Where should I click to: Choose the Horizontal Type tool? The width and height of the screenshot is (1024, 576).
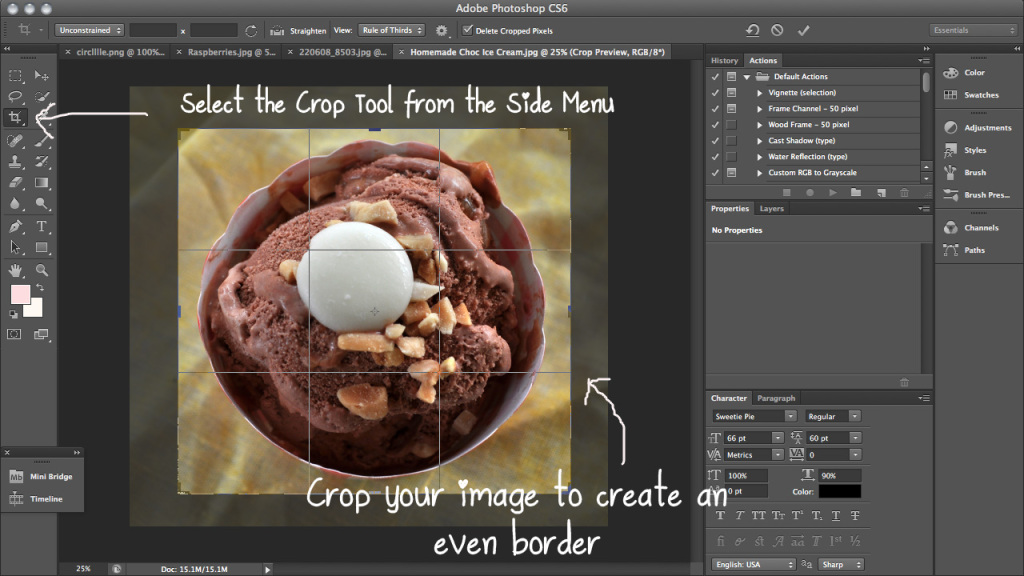pos(42,226)
